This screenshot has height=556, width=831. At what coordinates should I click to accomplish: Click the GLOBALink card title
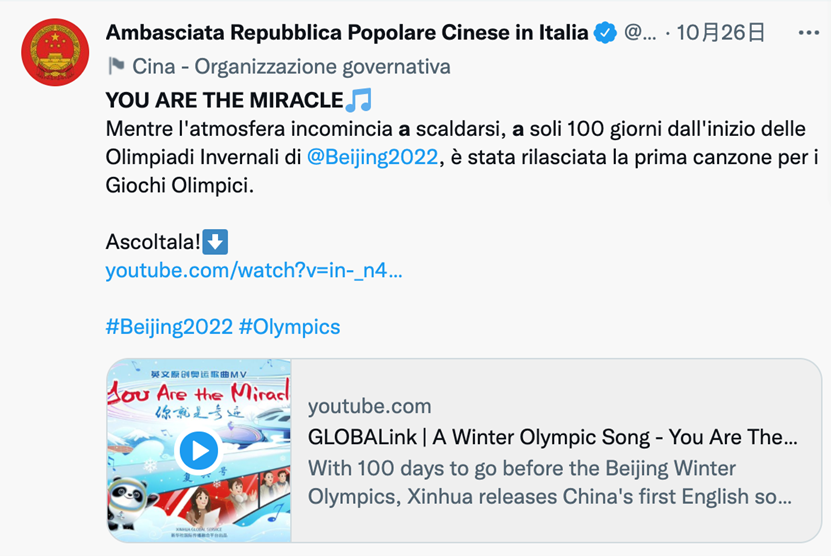552,438
